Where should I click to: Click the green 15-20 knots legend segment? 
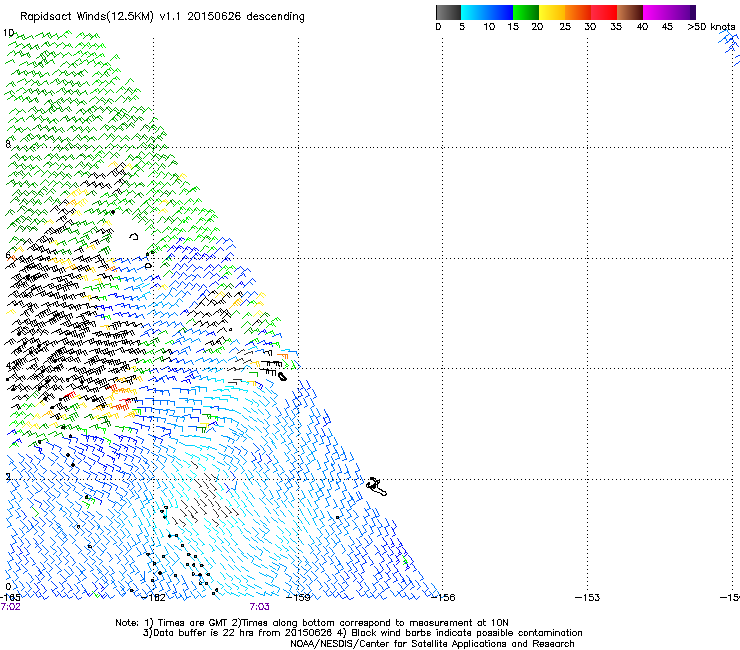(x=526, y=12)
